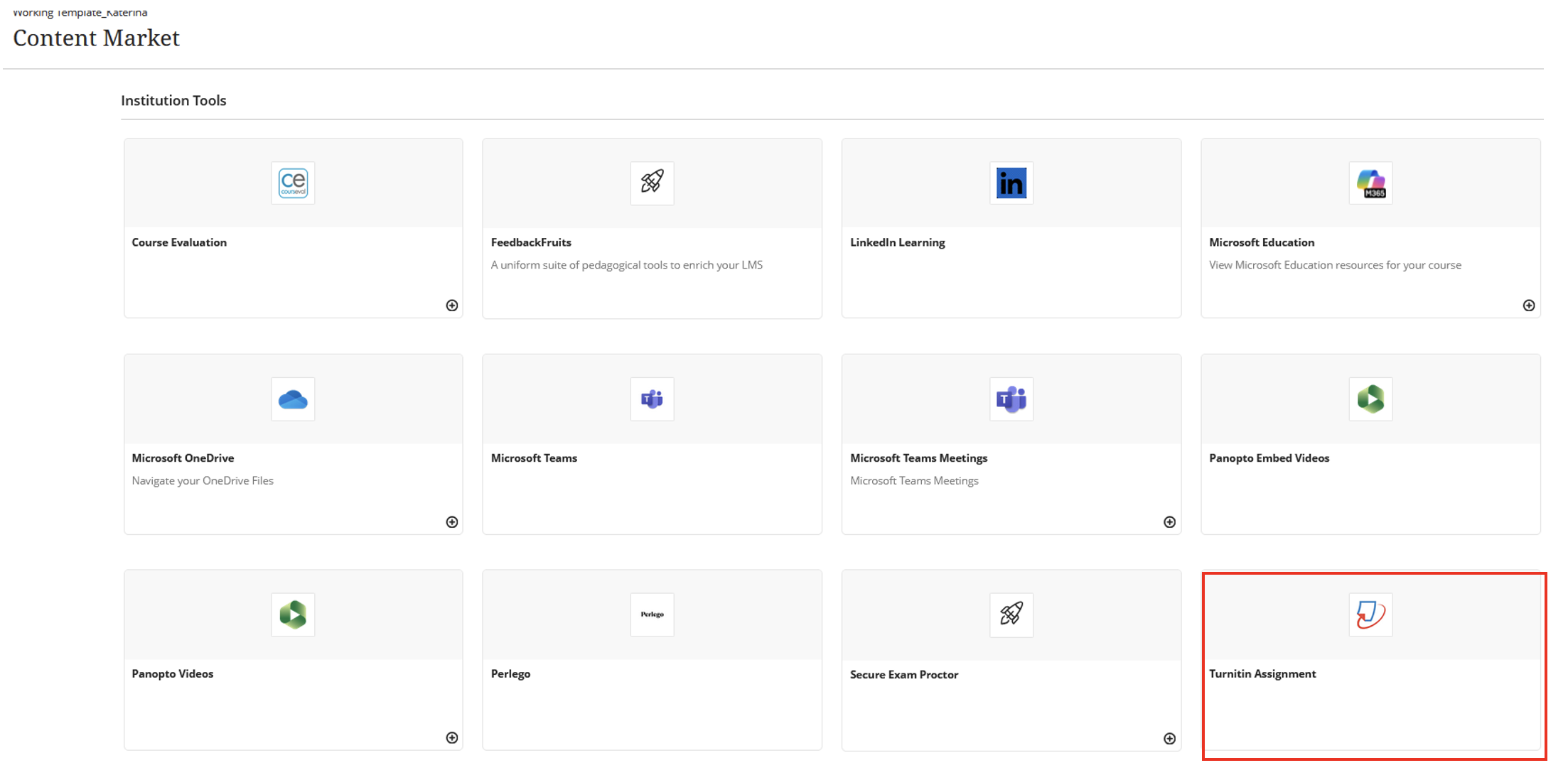The width and height of the screenshot is (1568, 780).
Task: Open the FeedbackFruits title link
Action: coord(531,242)
